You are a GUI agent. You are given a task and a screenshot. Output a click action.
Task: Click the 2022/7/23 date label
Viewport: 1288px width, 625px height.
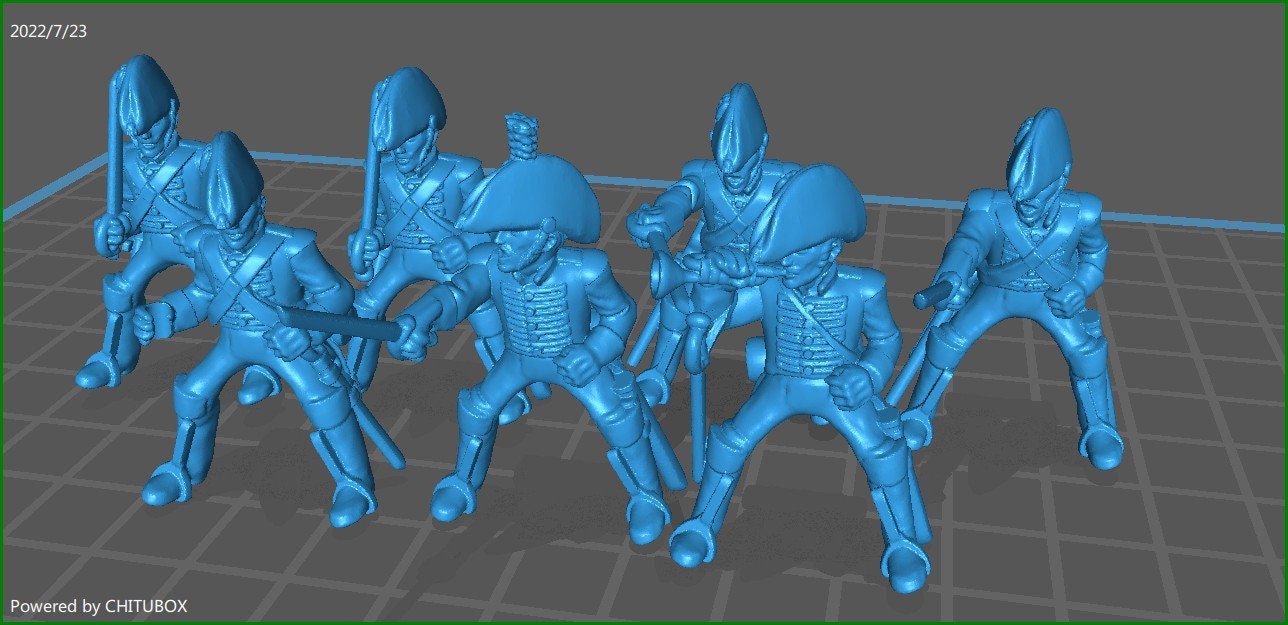pyautogui.click(x=48, y=31)
